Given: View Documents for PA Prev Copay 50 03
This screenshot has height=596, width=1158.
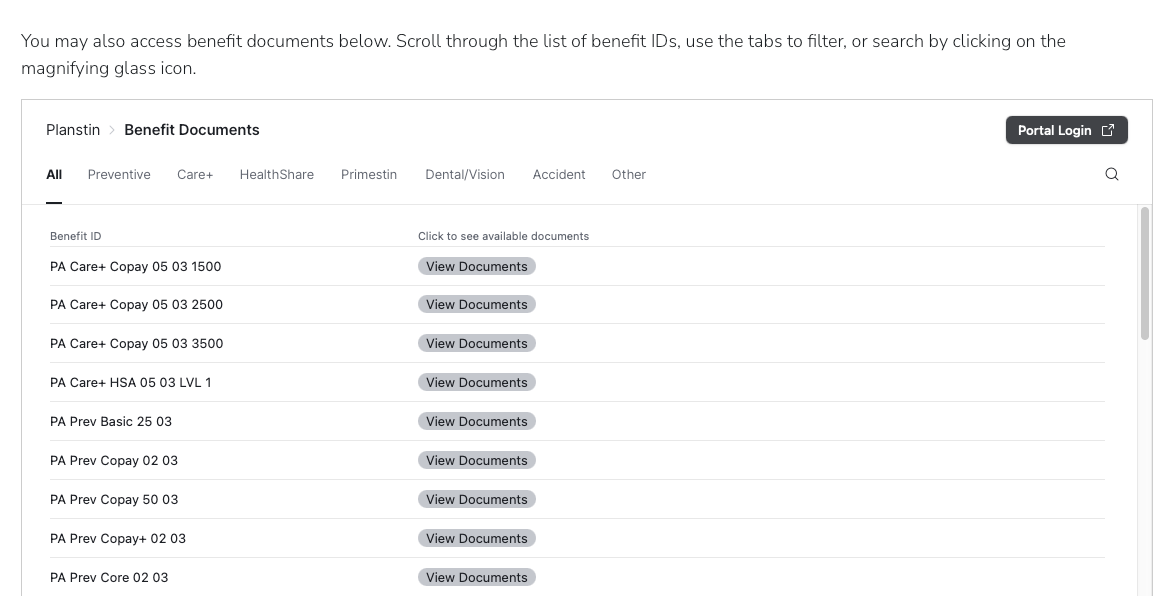Looking at the screenshot, I should pos(476,499).
